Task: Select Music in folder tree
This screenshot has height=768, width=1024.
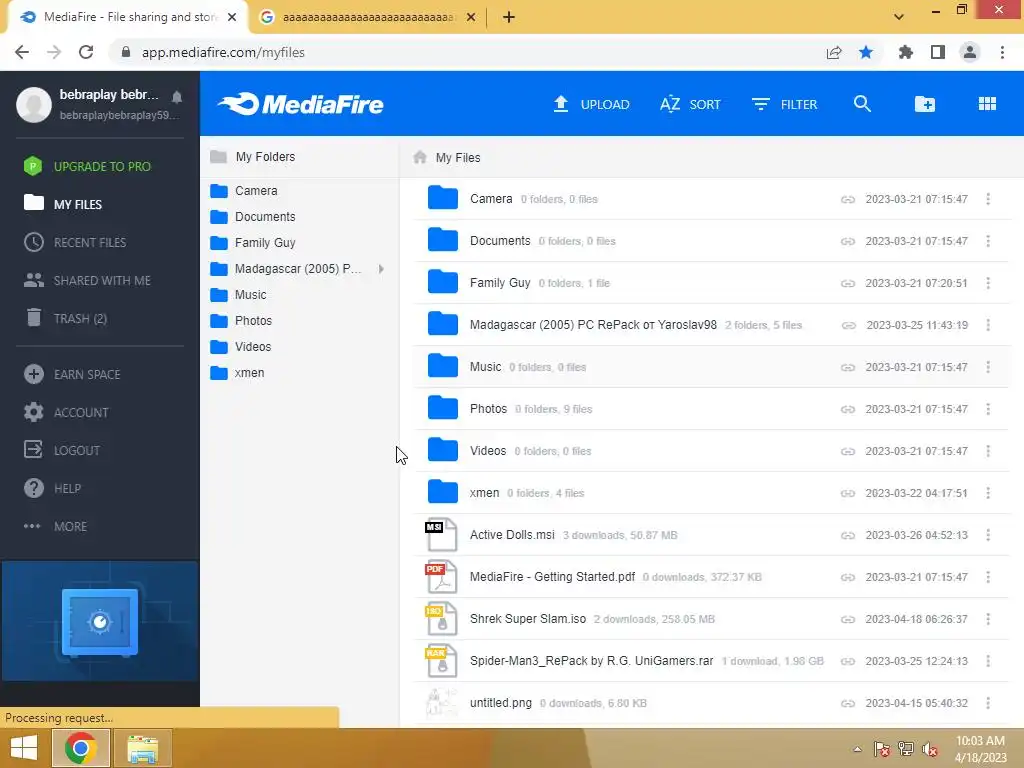Action: point(238,295)
